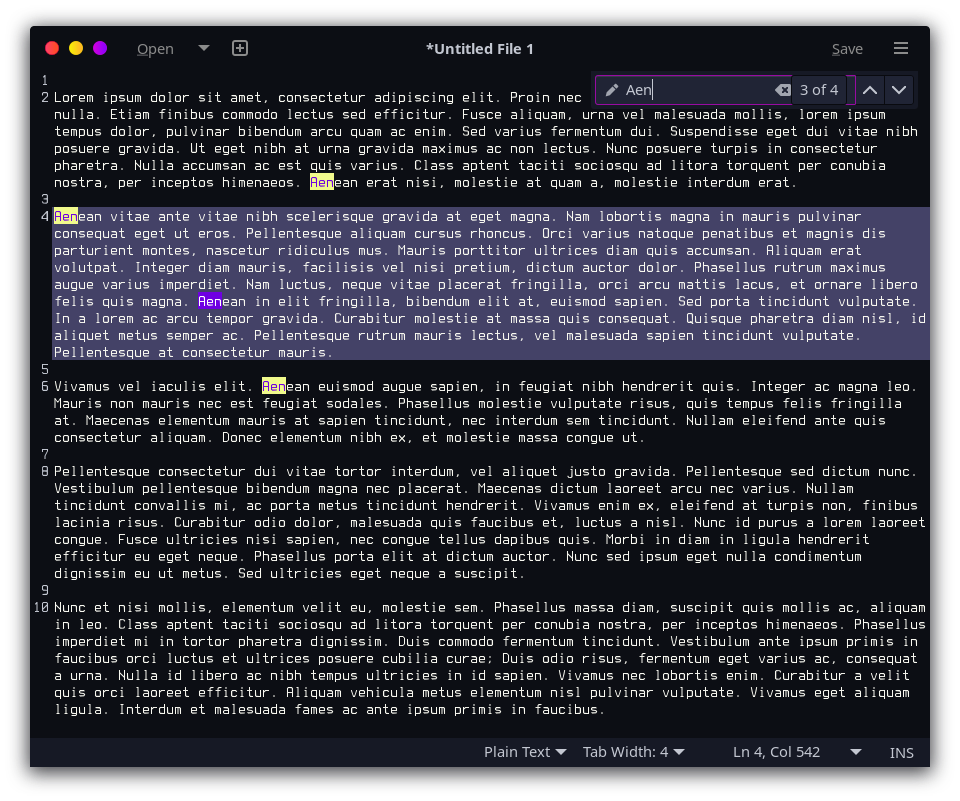The height and width of the screenshot is (801, 960).
Task: Open search options pencil icon
Action: pyautogui.click(x=611, y=90)
